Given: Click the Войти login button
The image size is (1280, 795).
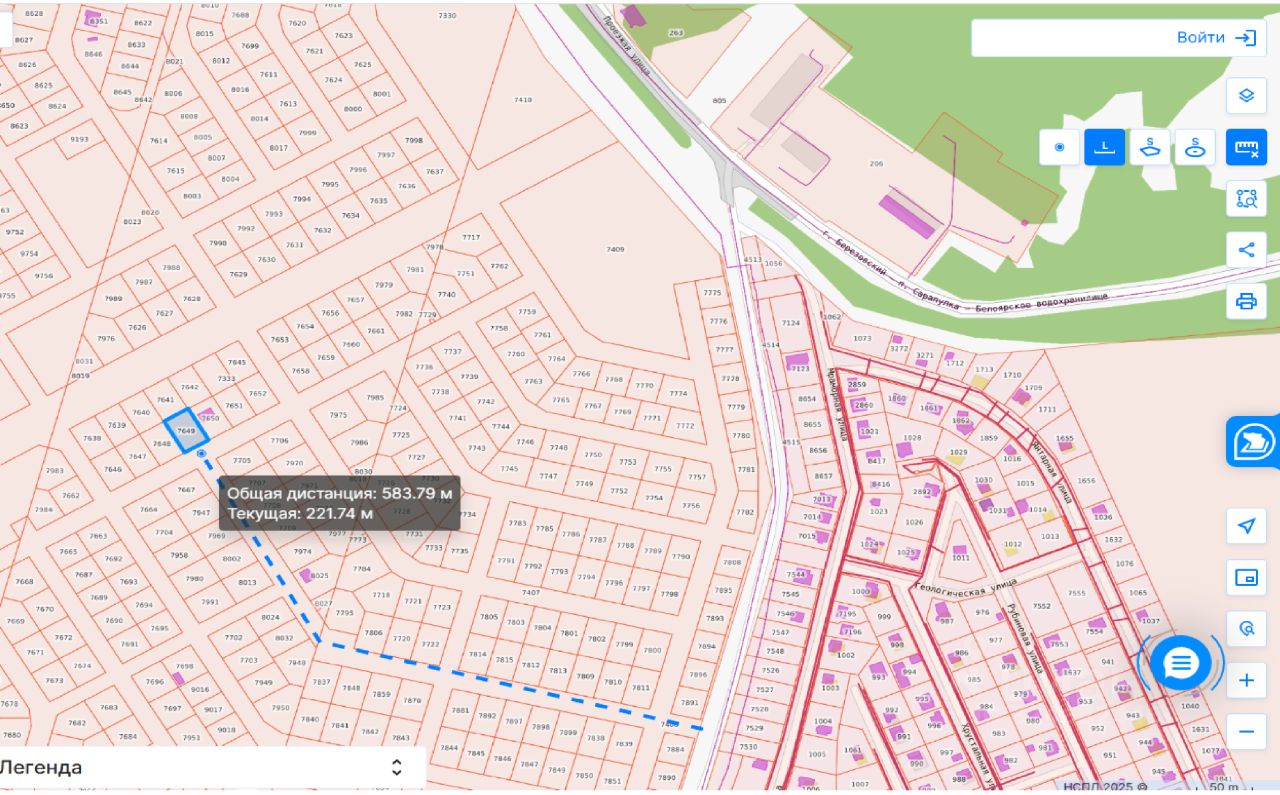Looking at the screenshot, I should click(x=1216, y=38).
